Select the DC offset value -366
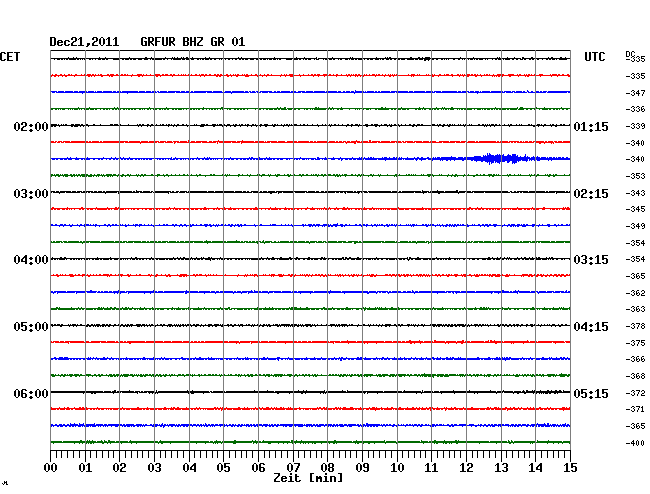 tap(635, 359)
